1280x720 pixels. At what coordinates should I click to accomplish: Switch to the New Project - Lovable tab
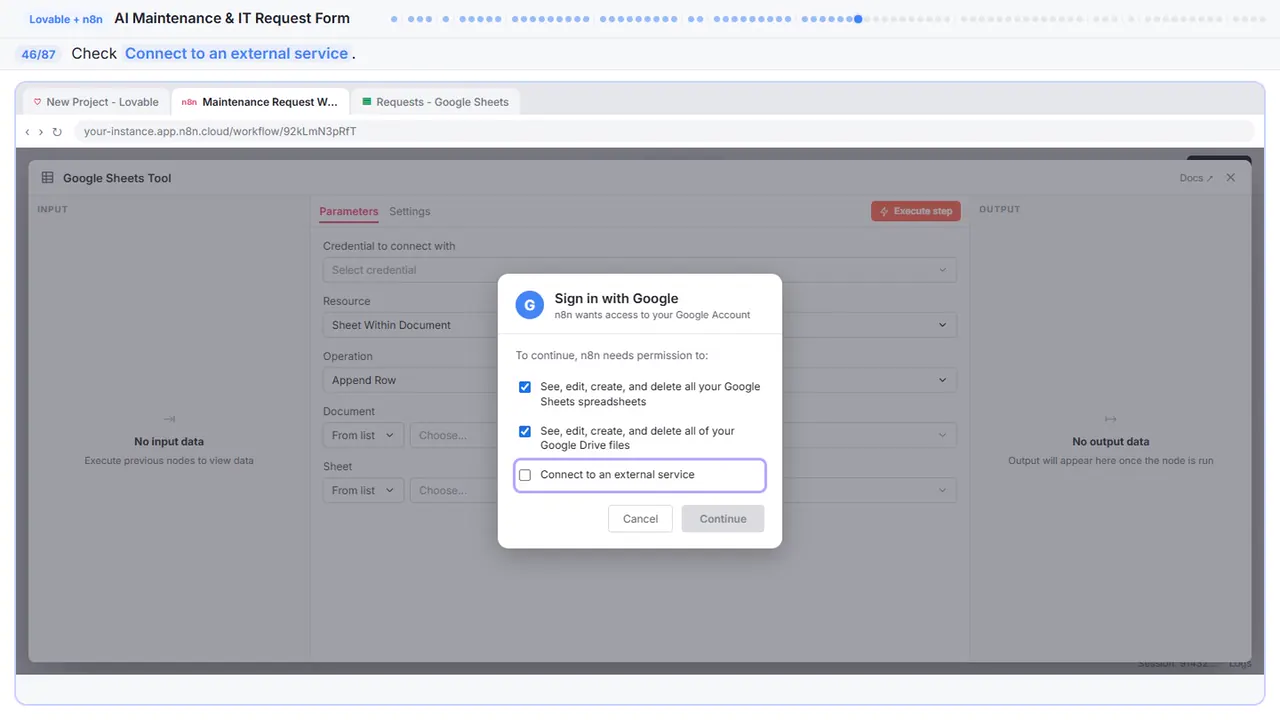[95, 102]
